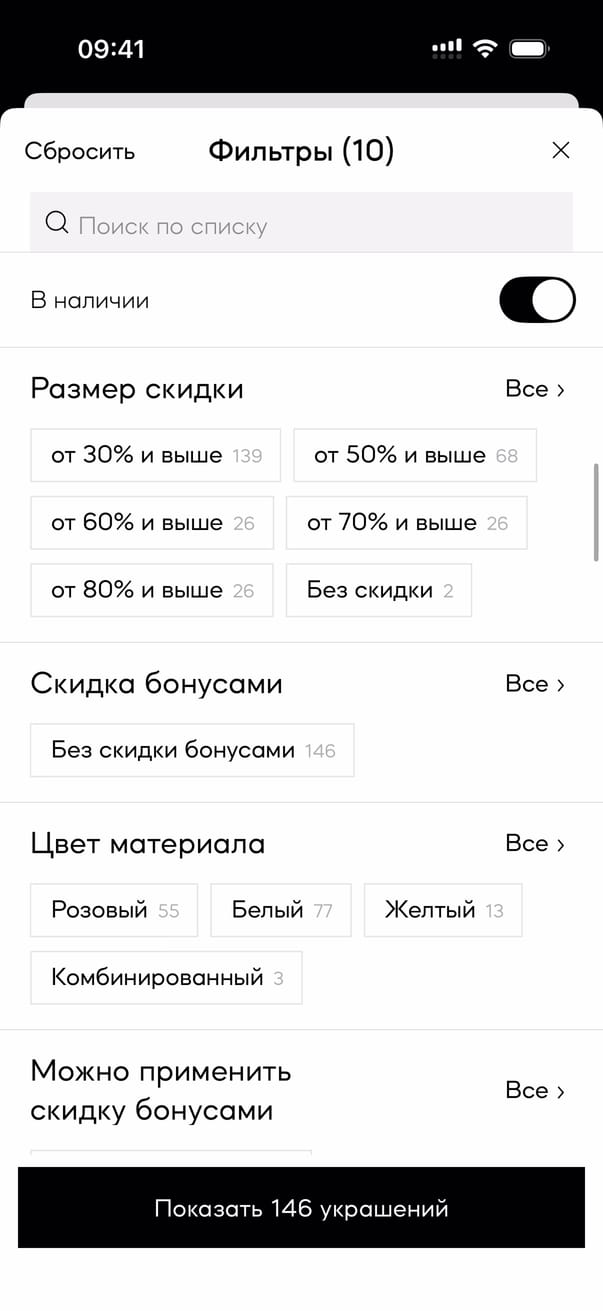Choose 'от 70% и выше' filter
This screenshot has height=1311, width=603.
pyautogui.click(x=406, y=523)
